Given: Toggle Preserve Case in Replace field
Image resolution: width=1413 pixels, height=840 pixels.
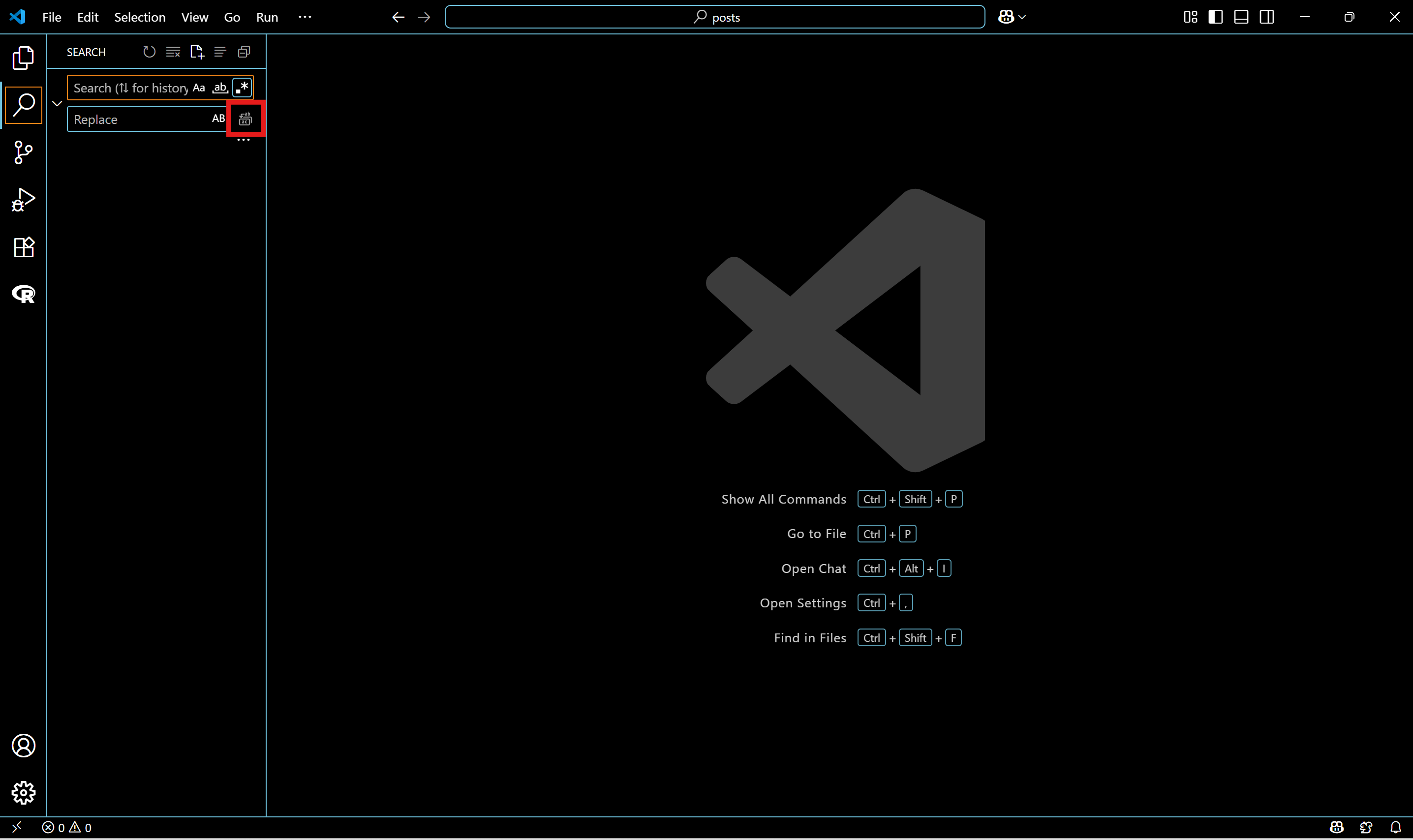Looking at the screenshot, I should 218,119.
